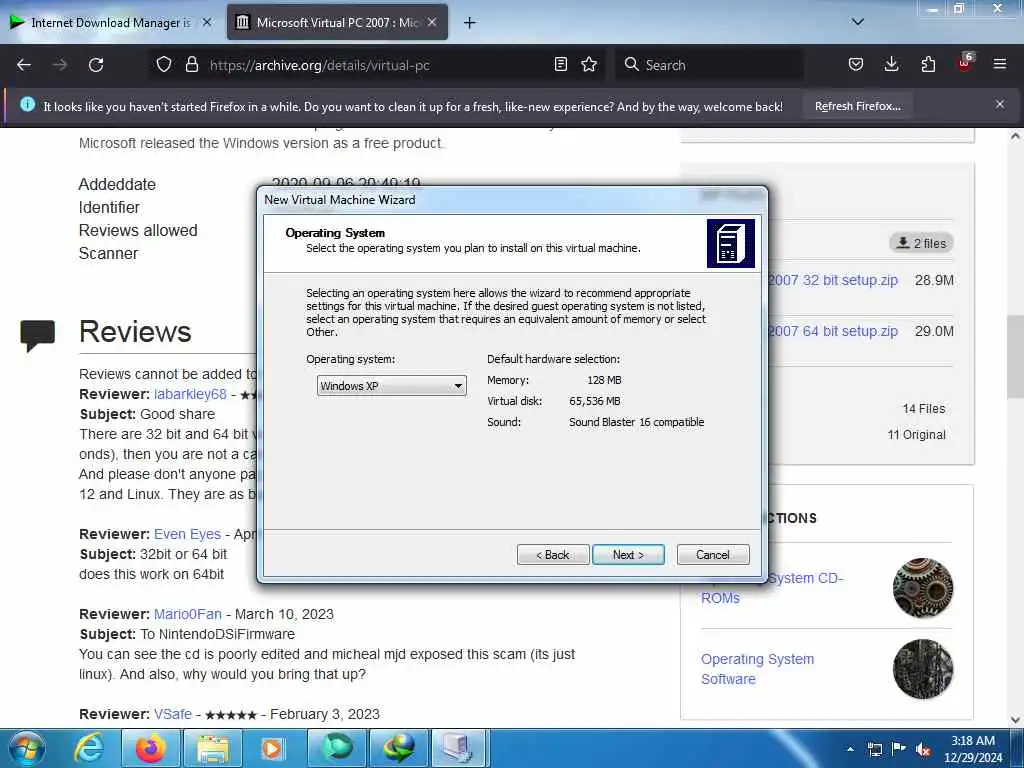Click the Reviews speech bubble icon
Screen dimensions: 1024x768
pos(38,334)
